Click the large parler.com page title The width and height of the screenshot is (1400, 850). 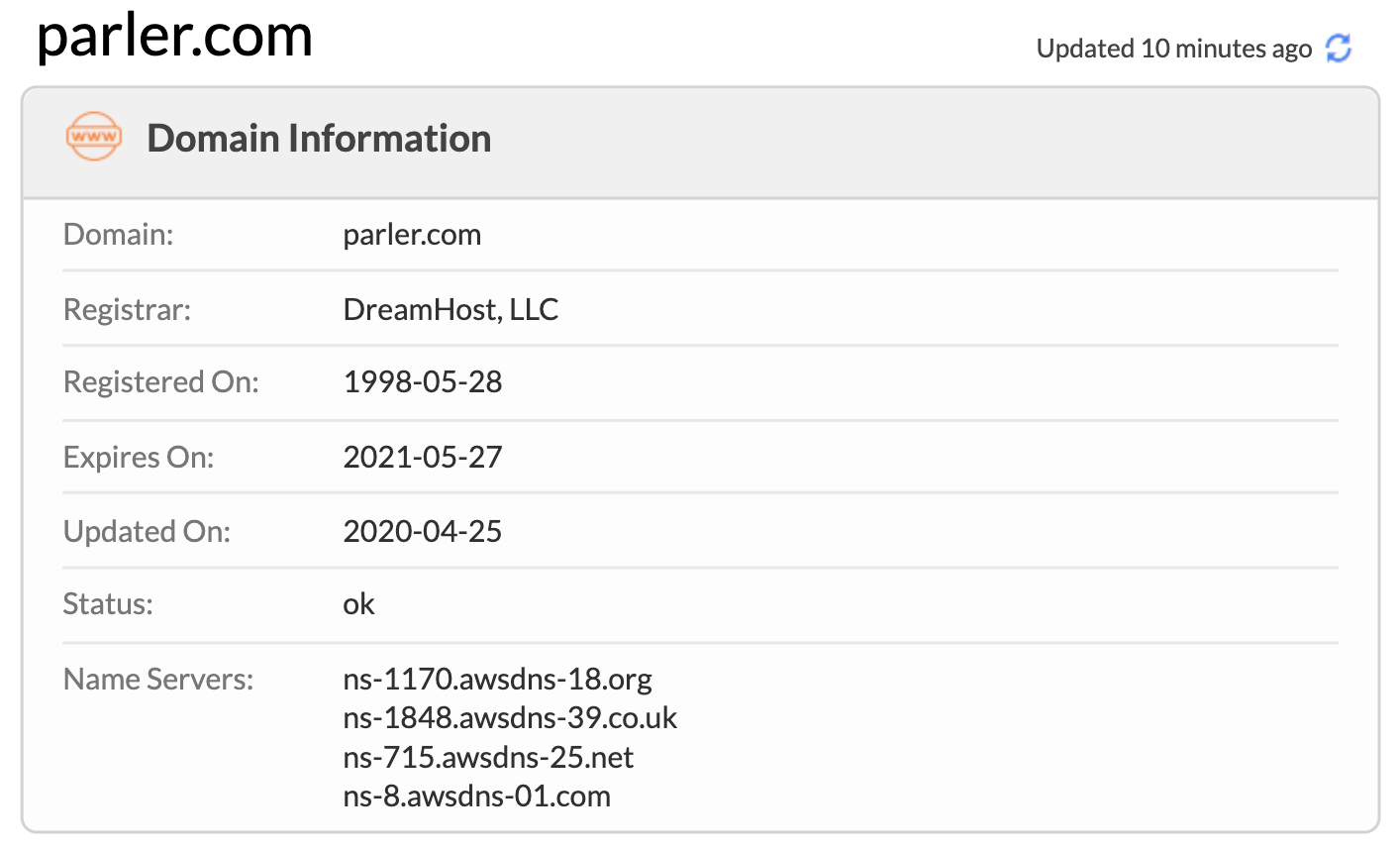tap(174, 36)
